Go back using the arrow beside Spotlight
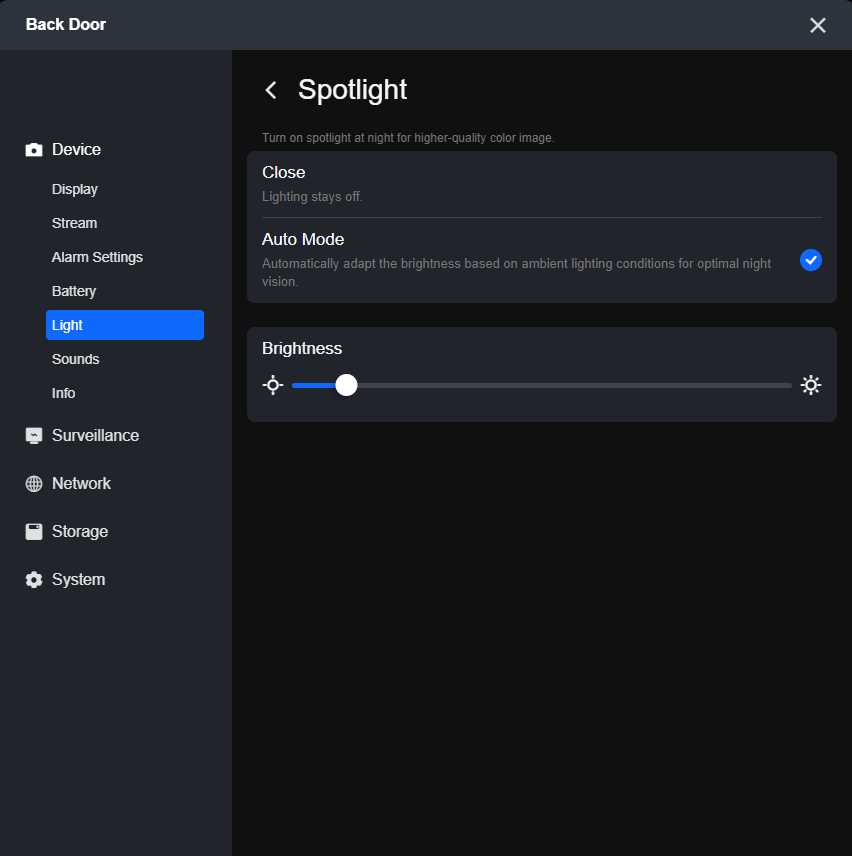The image size is (852, 856). point(271,90)
